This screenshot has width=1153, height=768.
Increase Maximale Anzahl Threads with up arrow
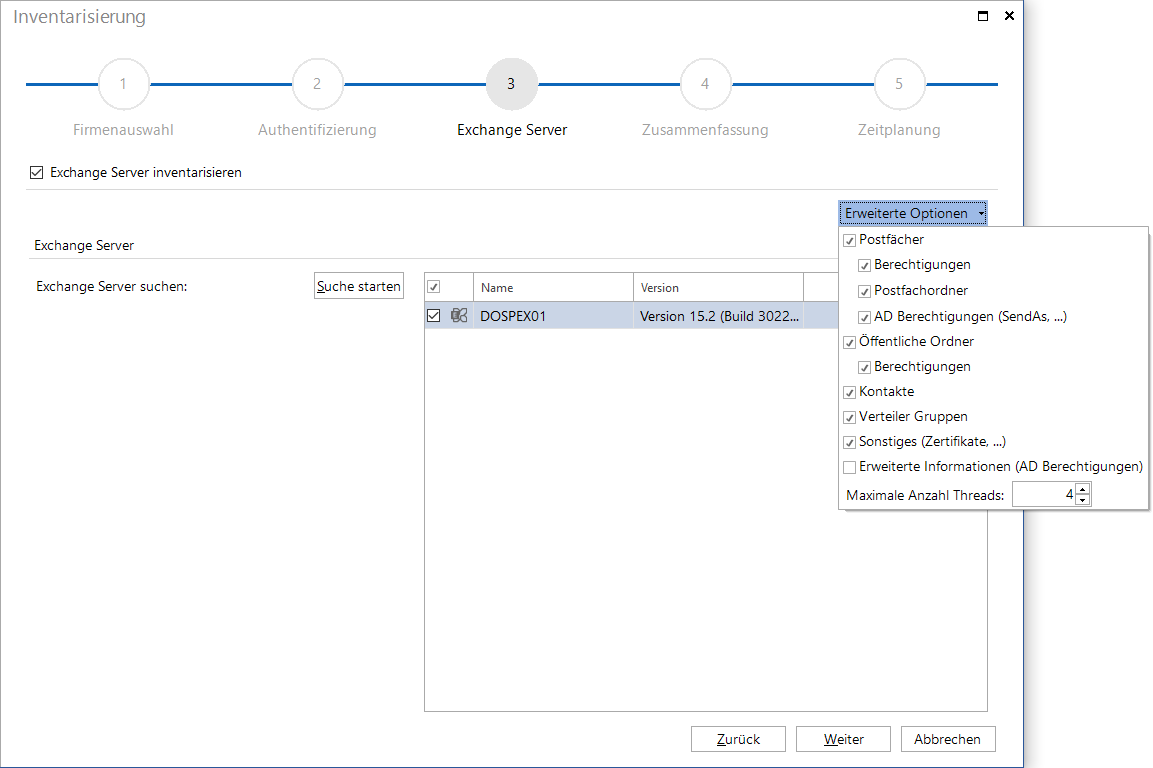pos(1082,489)
